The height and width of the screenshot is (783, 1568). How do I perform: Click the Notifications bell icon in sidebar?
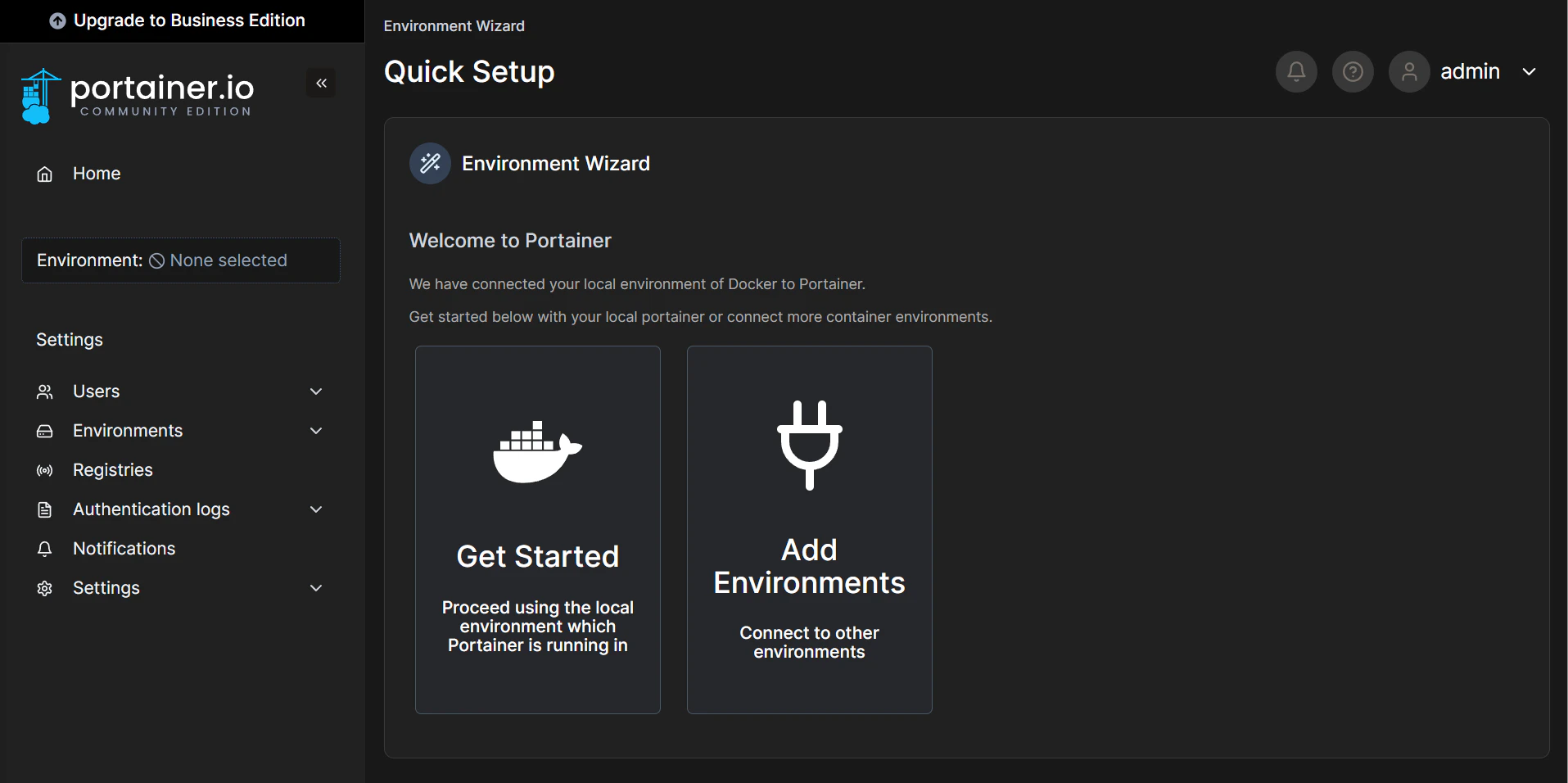pyautogui.click(x=45, y=549)
